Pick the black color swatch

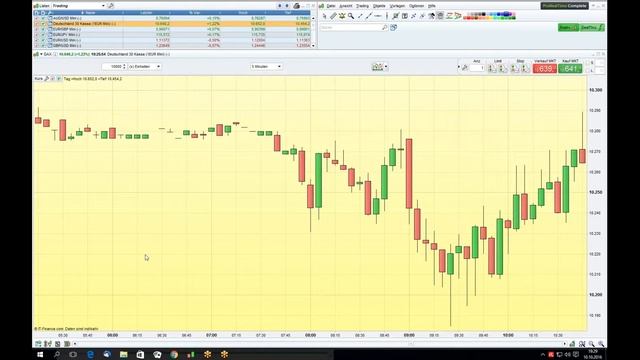coord(483,14)
